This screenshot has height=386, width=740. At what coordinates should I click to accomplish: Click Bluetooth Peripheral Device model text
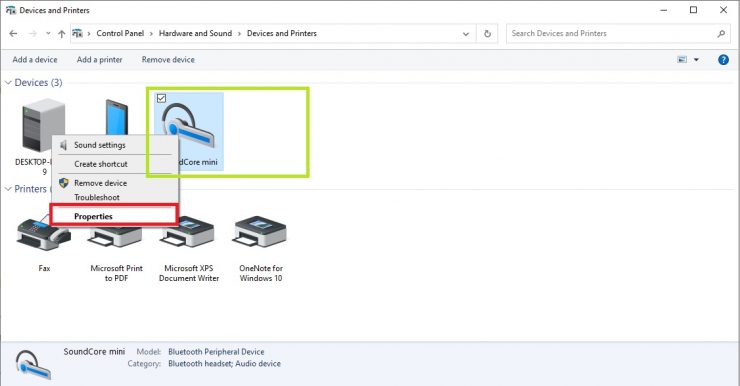(x=216, y=352)
